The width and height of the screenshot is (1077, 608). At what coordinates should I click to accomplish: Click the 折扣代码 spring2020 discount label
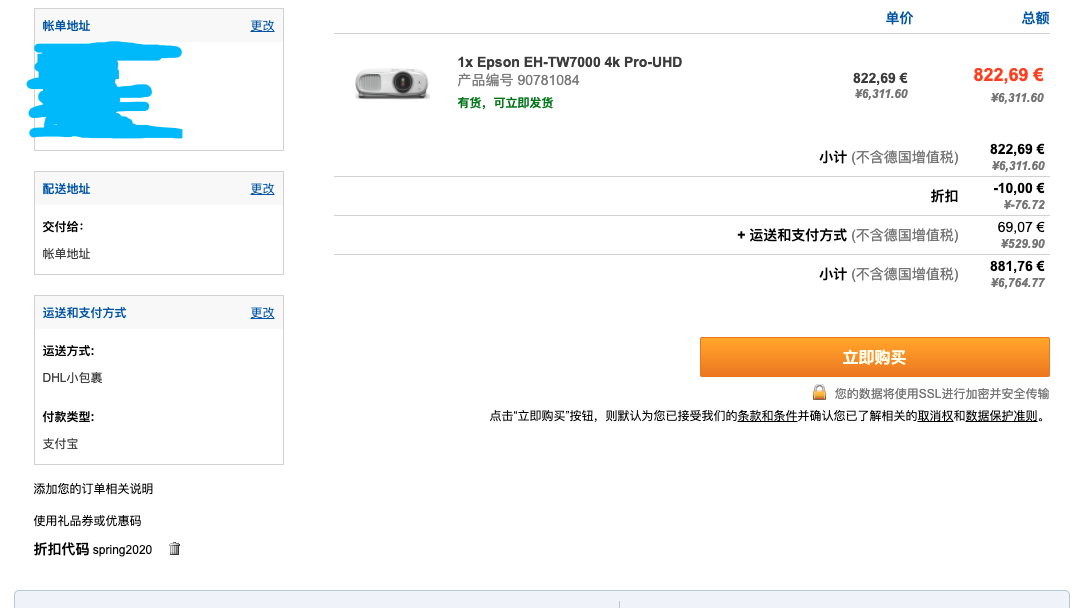point(93,549)
